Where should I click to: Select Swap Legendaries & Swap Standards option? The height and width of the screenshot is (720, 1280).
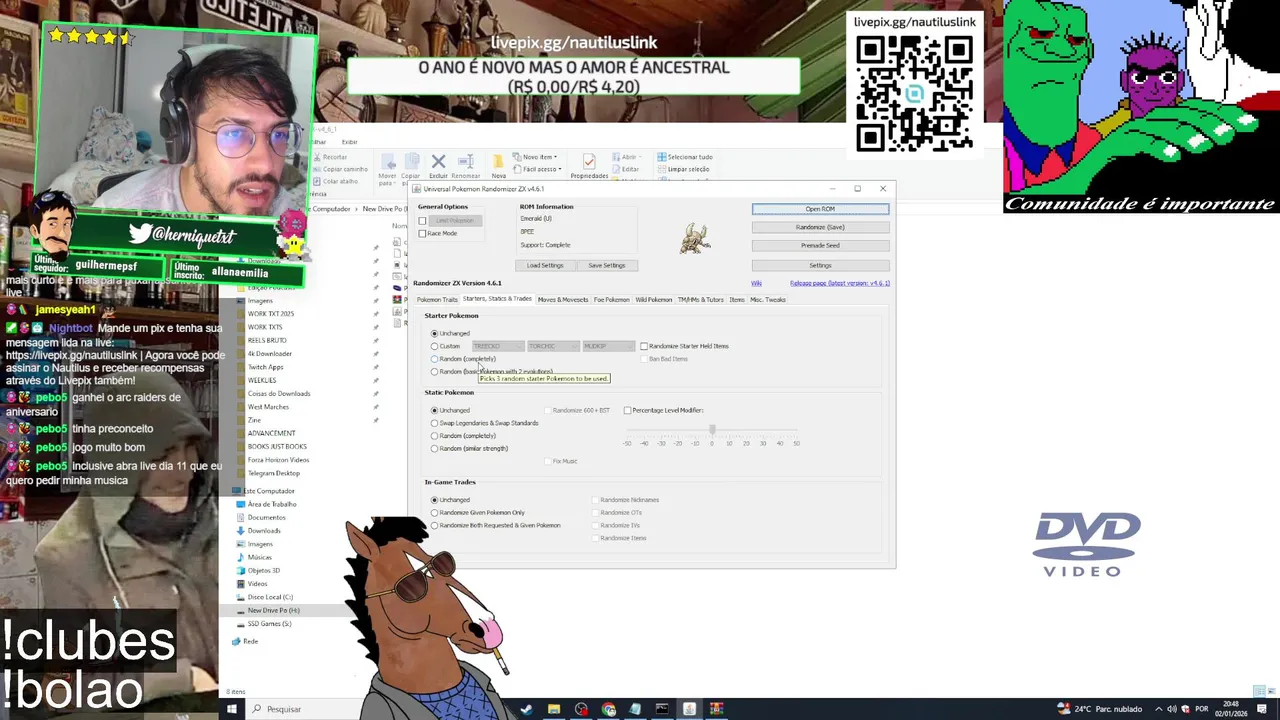pos(435,423)
